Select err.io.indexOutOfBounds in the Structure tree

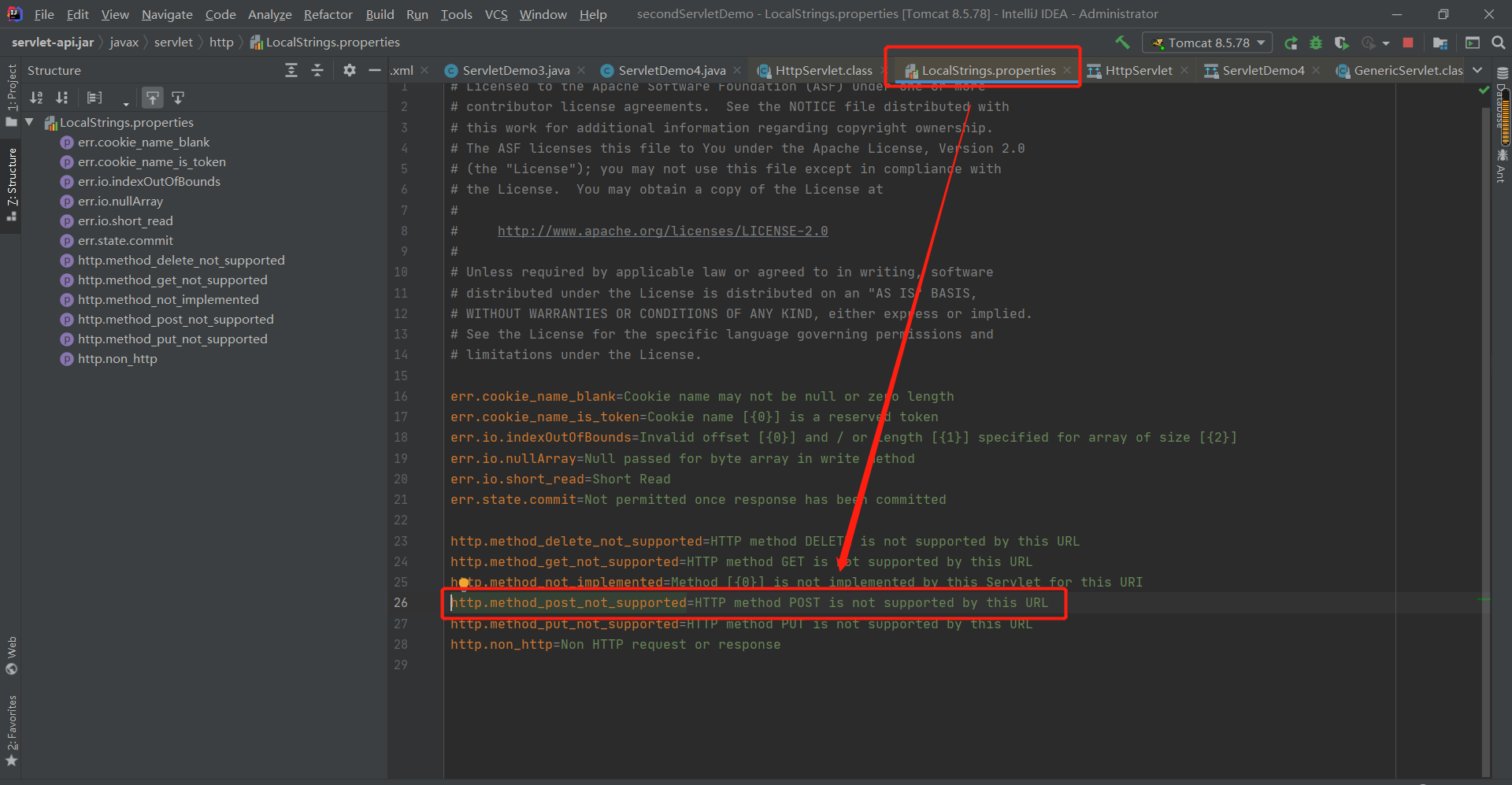tap(149, 181)
